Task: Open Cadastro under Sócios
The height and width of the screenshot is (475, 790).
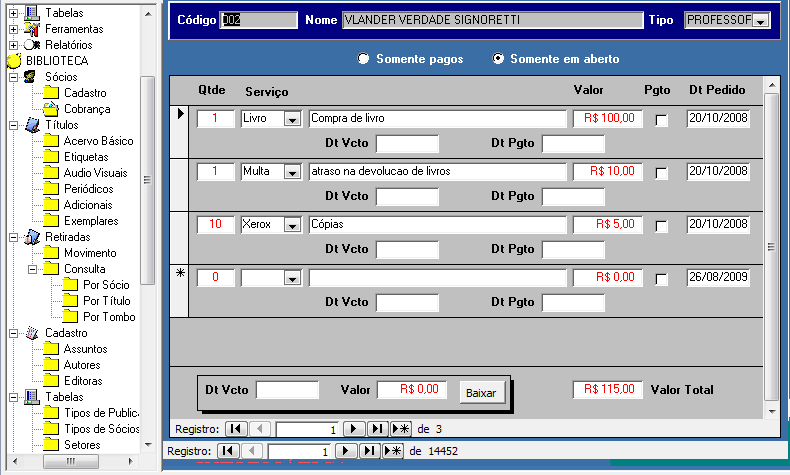Action: pyautogui.click(x=85, y=93)
